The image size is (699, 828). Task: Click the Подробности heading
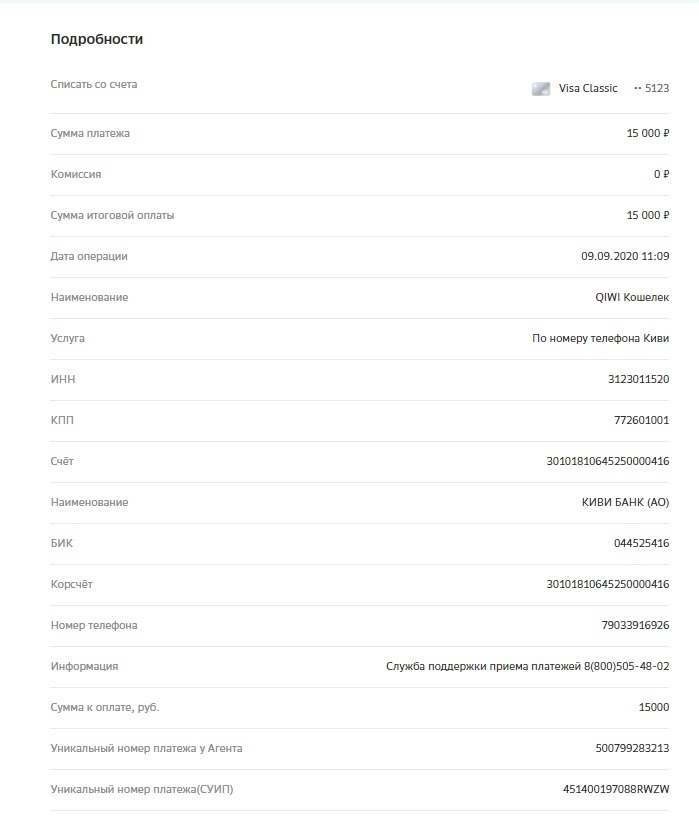tap(97, 40)
